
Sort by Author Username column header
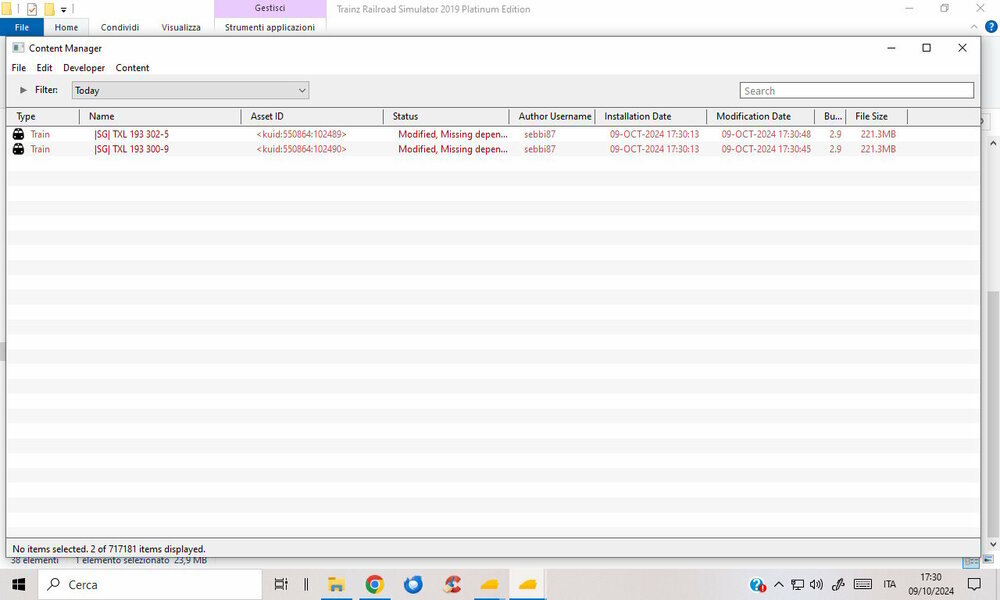coord(552,116)
